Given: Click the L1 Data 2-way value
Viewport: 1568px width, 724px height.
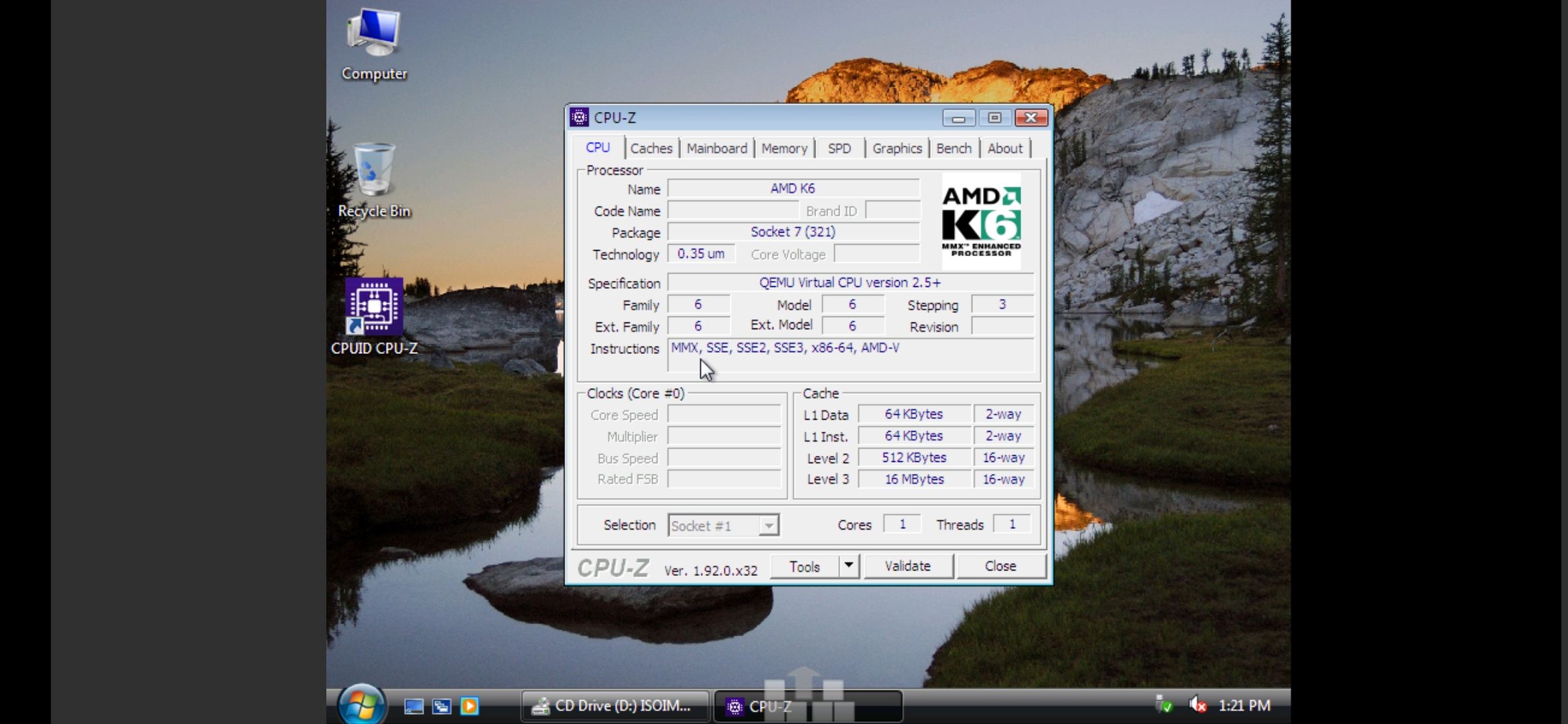Looking at the screenshot, I should coord(1003,414).
